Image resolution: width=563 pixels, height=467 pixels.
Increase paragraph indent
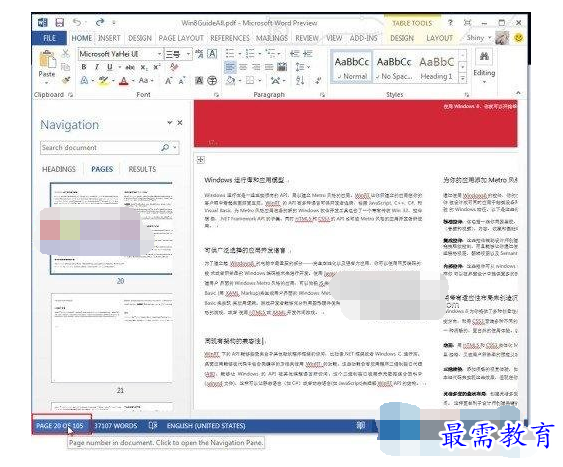click(308, 54)
